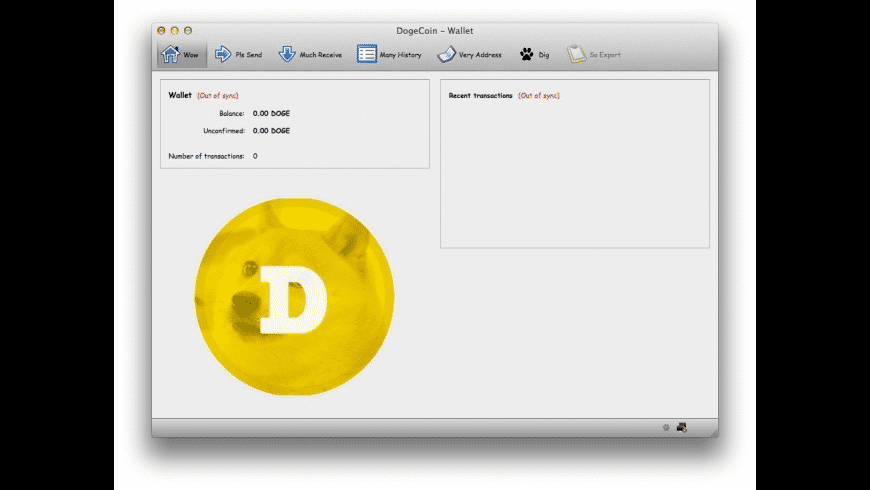870x490 pixels.
Task: Click the "Recent transactions" heading
Action: click(480, 95)
